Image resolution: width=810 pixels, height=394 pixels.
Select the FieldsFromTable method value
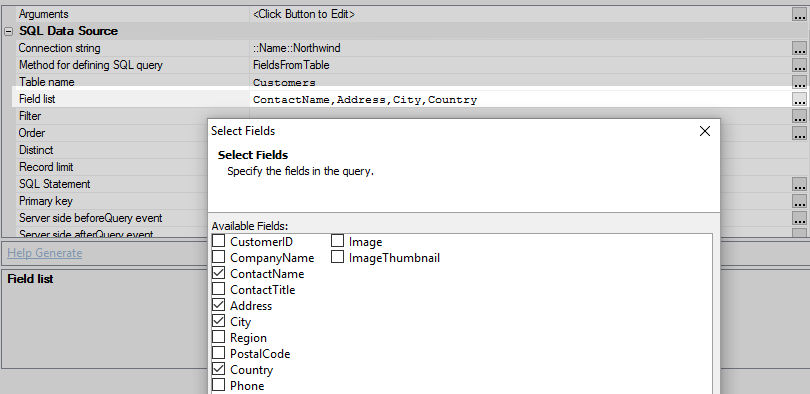pos(291,66)
